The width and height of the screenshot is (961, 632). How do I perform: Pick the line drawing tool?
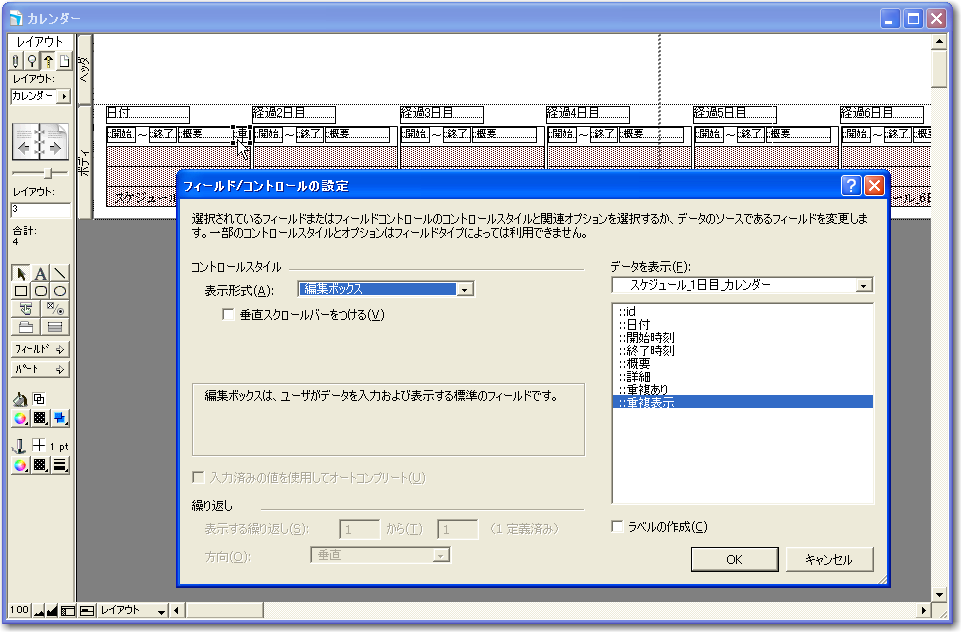60,273
